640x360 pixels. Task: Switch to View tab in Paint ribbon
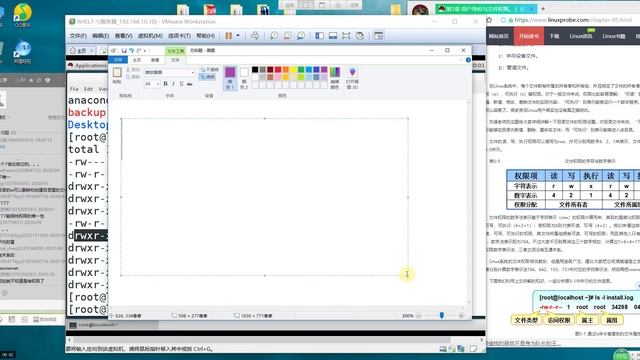pyautogui.click(x=155, y=60)
